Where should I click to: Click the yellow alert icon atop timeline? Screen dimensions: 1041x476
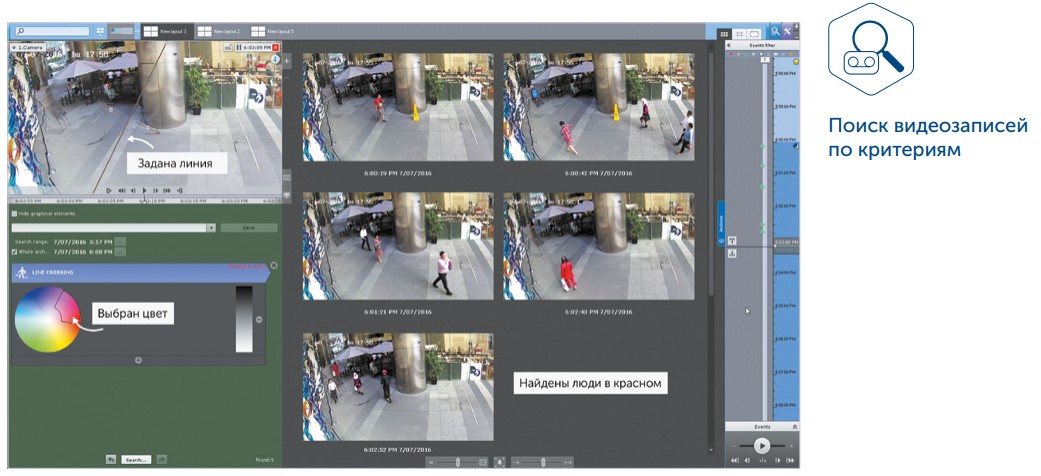click(x=795, y=61)
